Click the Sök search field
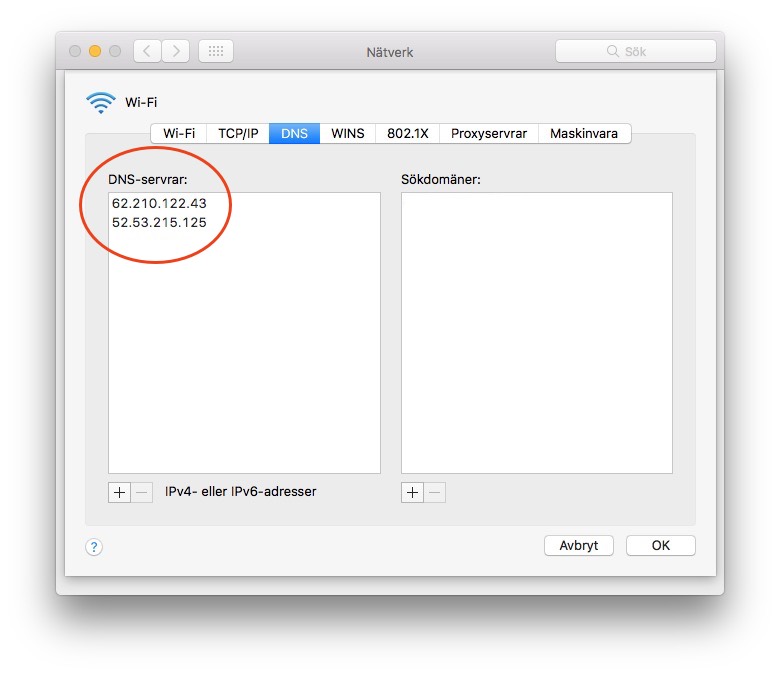 coord(636,51)
